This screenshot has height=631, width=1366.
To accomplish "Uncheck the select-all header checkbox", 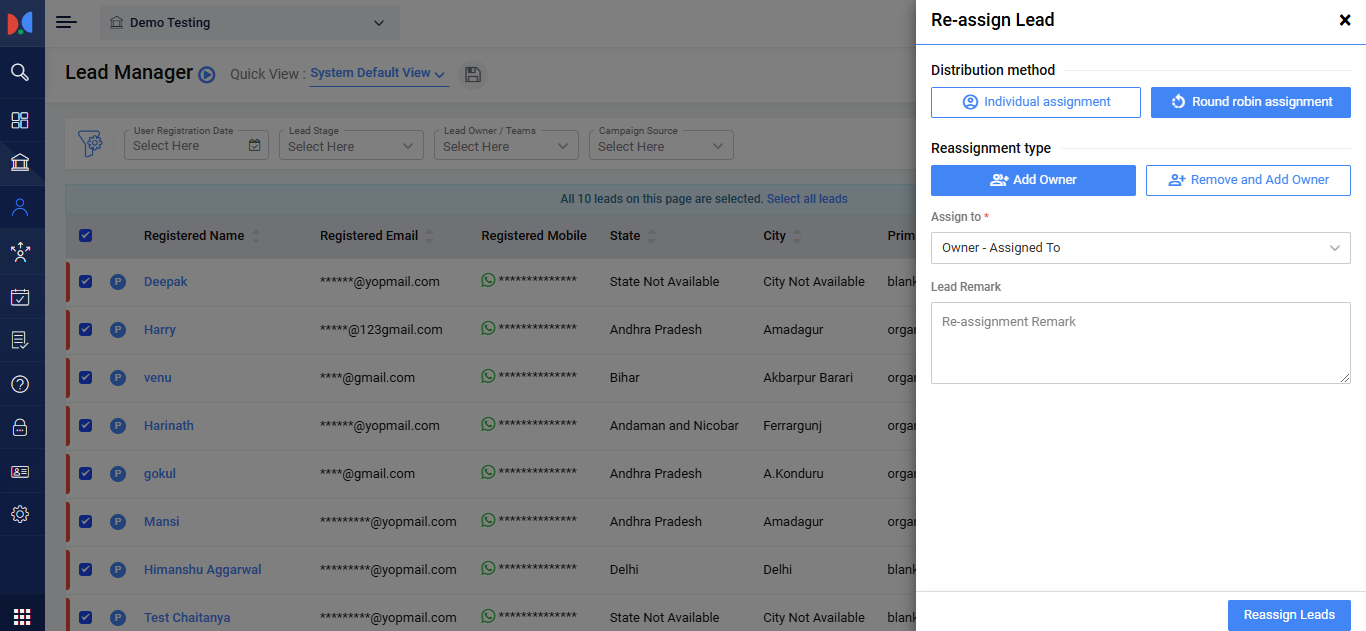I will click(x=85, y=236).
